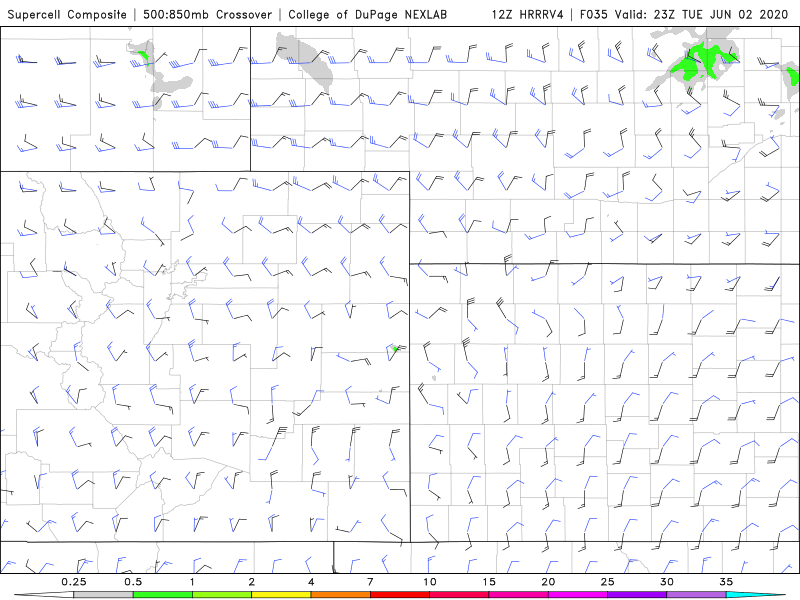
Task: Click the 0.5 legend value
Action: tap(133, 582)
